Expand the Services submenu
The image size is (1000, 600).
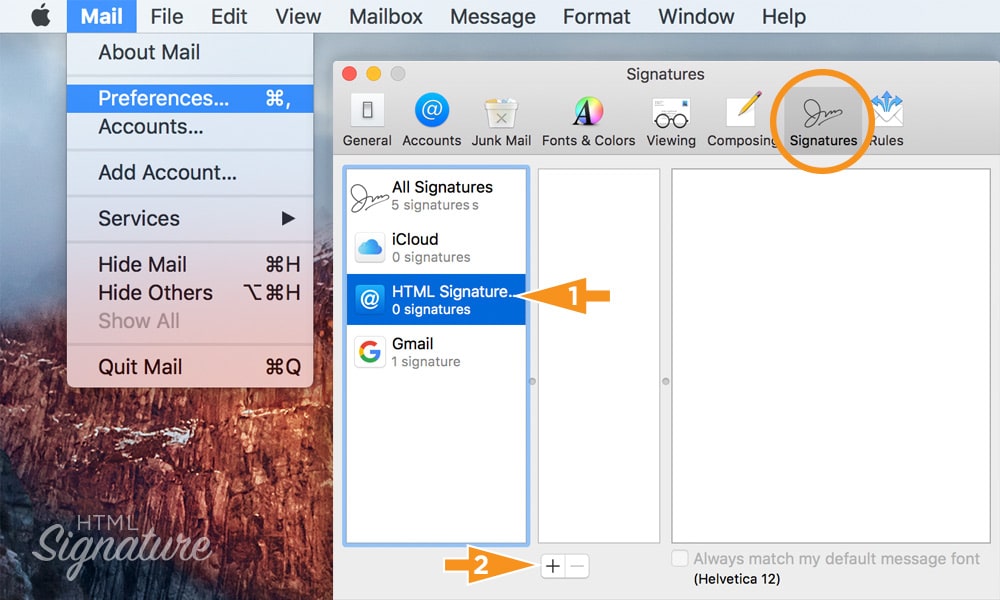(x=189, y=218)
